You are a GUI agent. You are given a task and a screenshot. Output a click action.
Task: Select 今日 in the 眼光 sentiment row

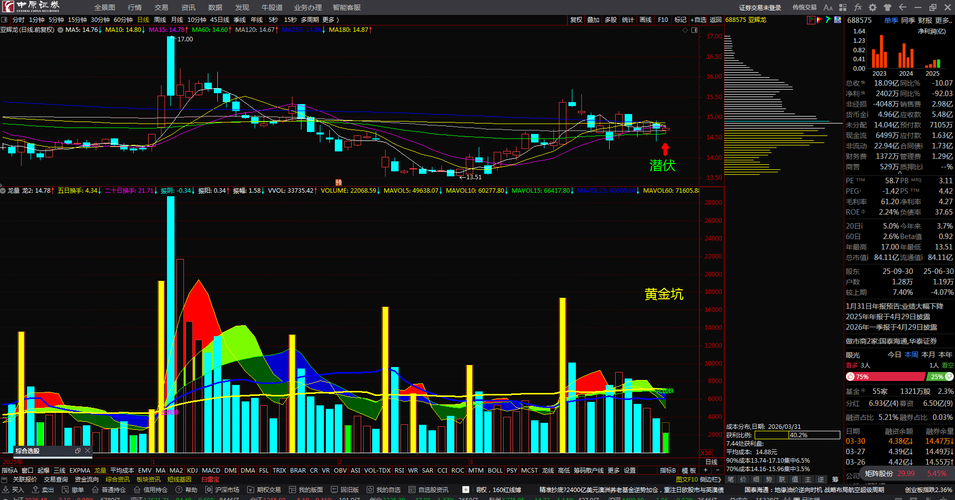pyautogui.click(x=894, y=354)
